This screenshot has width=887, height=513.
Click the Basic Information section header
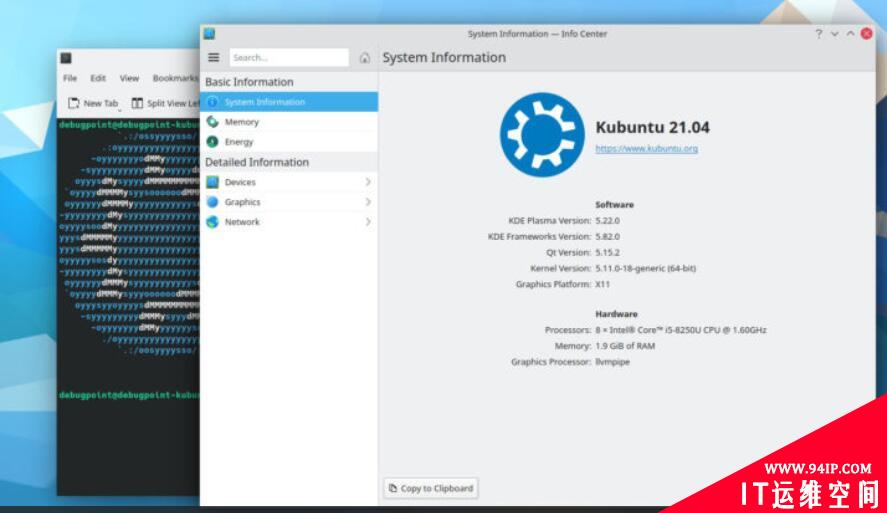(249, 82)
